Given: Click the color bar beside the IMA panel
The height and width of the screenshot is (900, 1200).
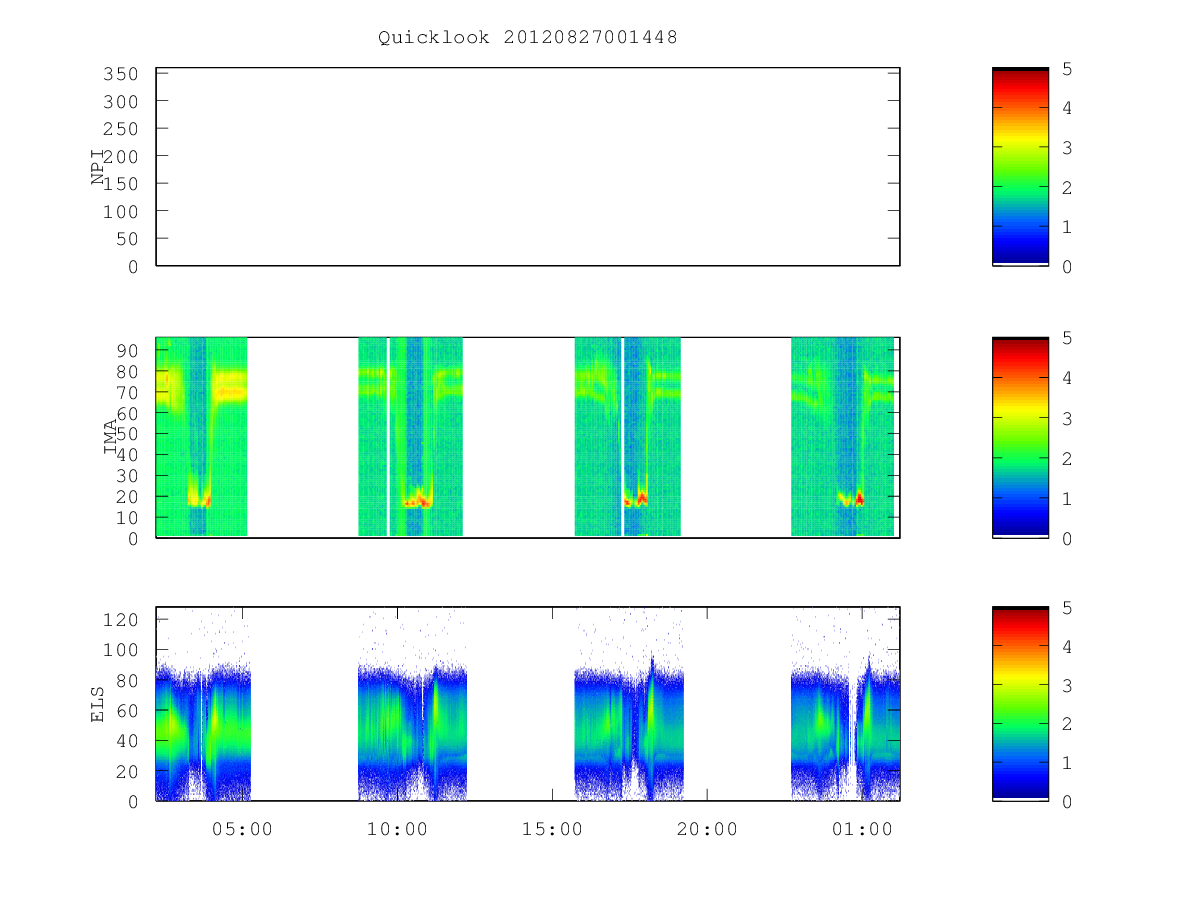Looking at the screenshot, I should [1020, 437].
